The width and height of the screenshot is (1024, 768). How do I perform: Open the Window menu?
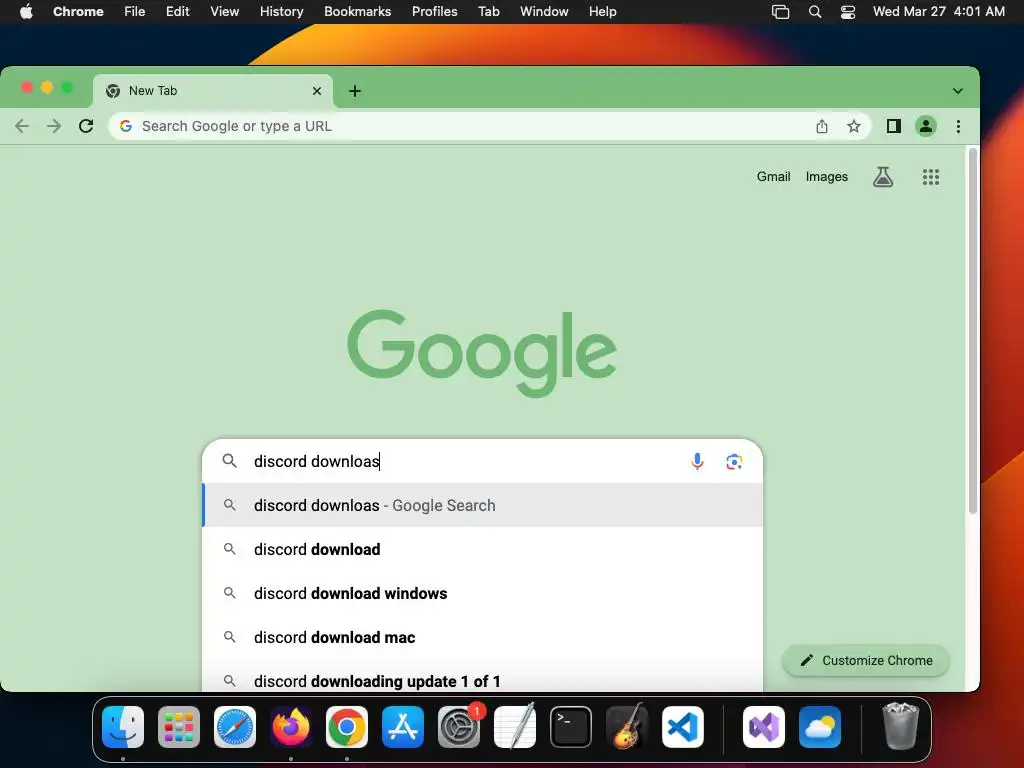[544, 11]
